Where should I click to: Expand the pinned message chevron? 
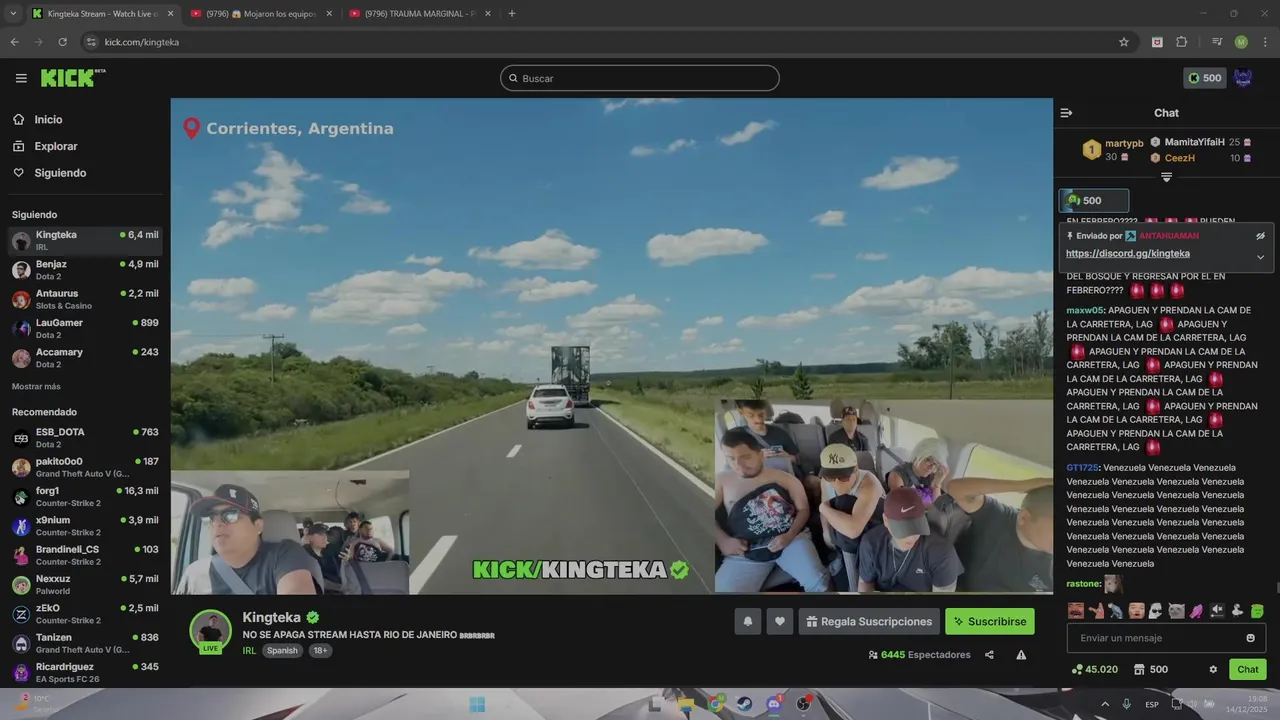(1260, 257)
